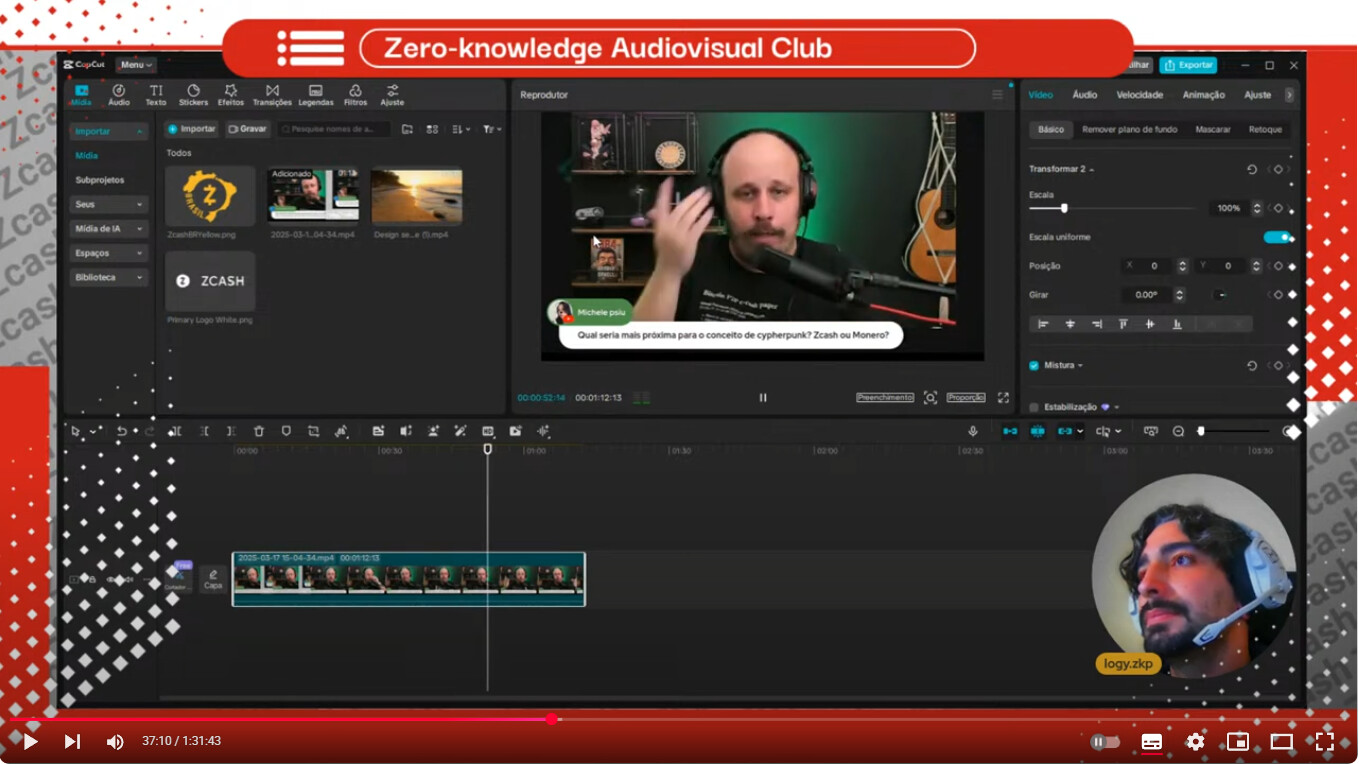The width and height of the screenshot is (1359, 764).
Task: Open the Stickers library tab
Action: (193, 95)
